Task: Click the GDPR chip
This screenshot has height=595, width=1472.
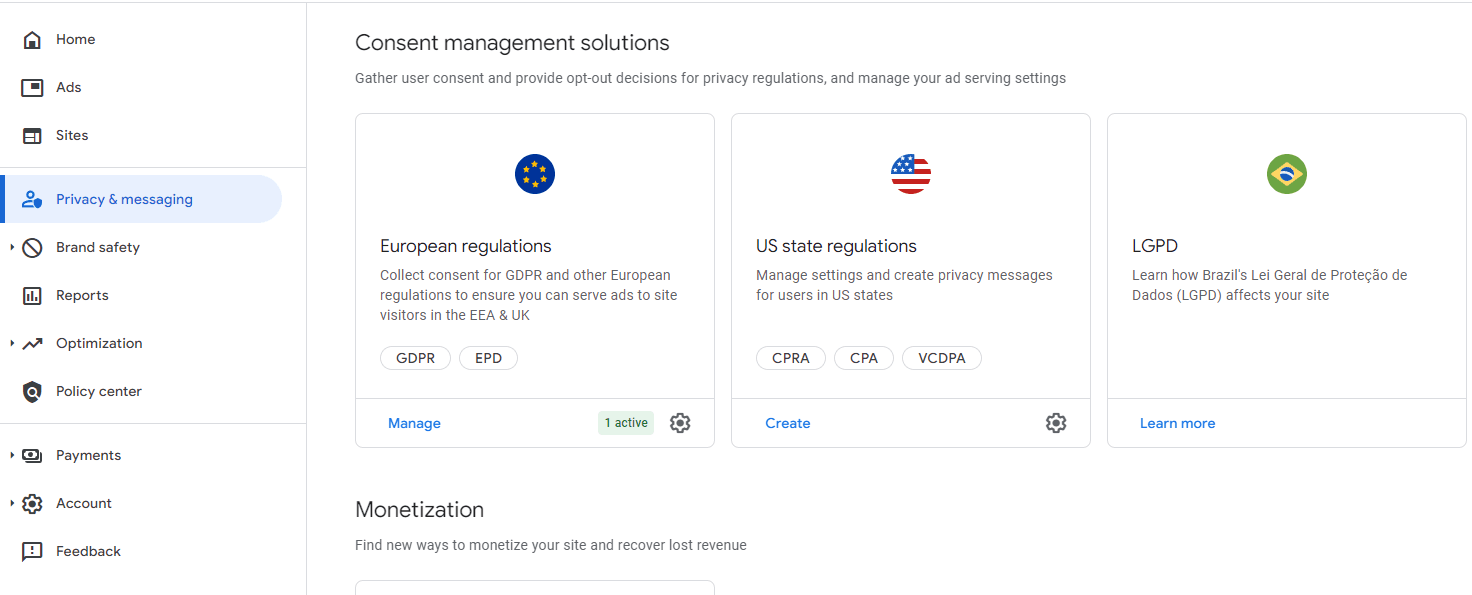Action: point(415,358)
